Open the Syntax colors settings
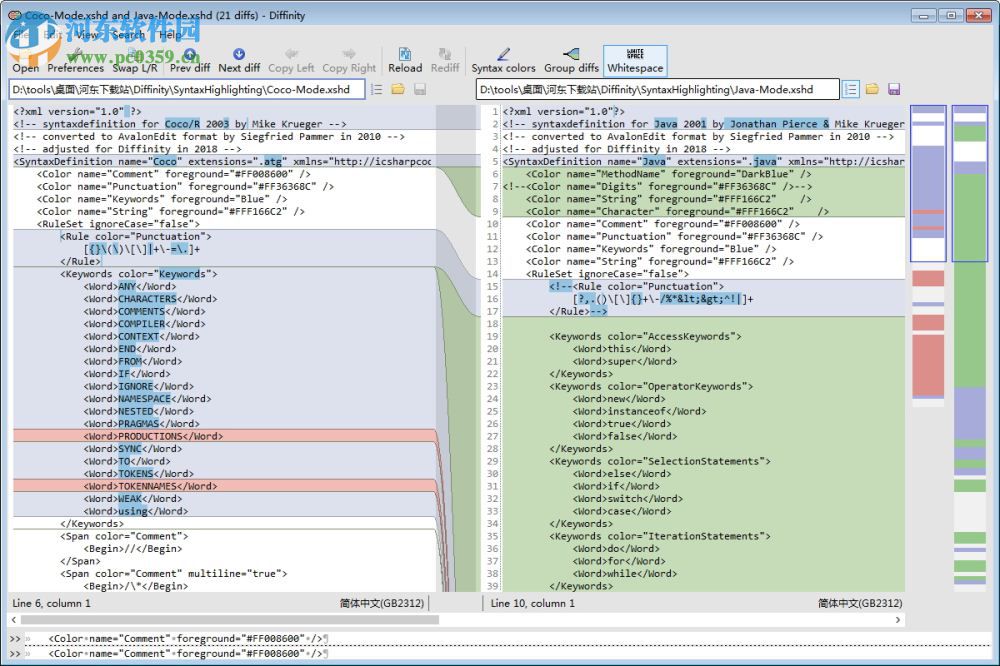1000x666 pixels. click(x=503, y=60)
